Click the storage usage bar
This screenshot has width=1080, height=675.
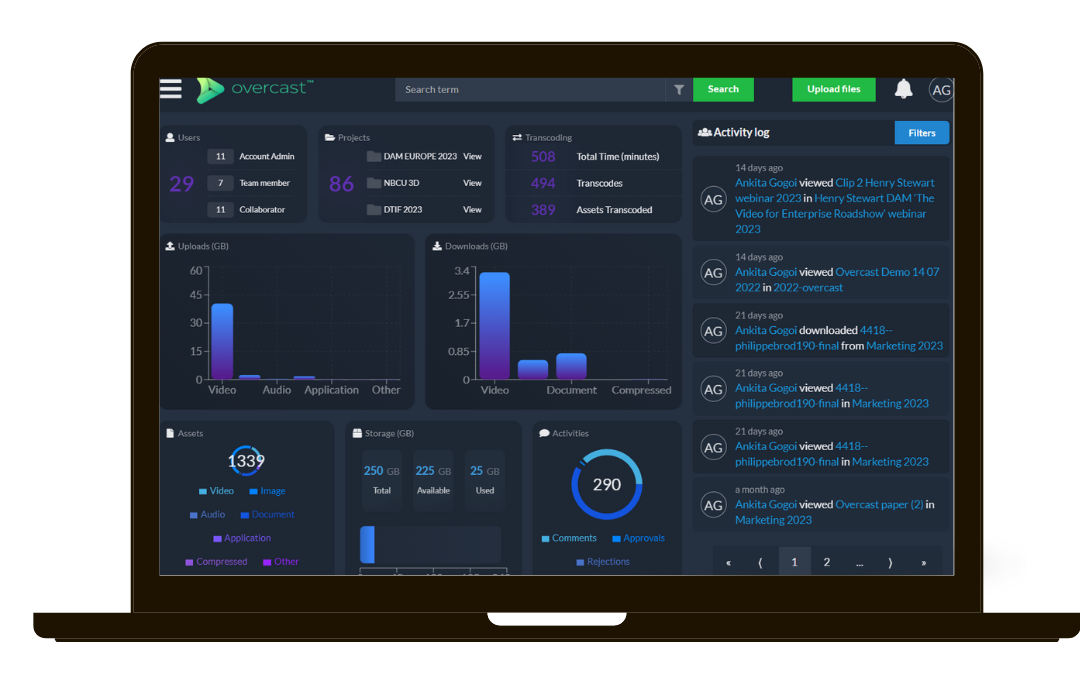tap(430, 545)
